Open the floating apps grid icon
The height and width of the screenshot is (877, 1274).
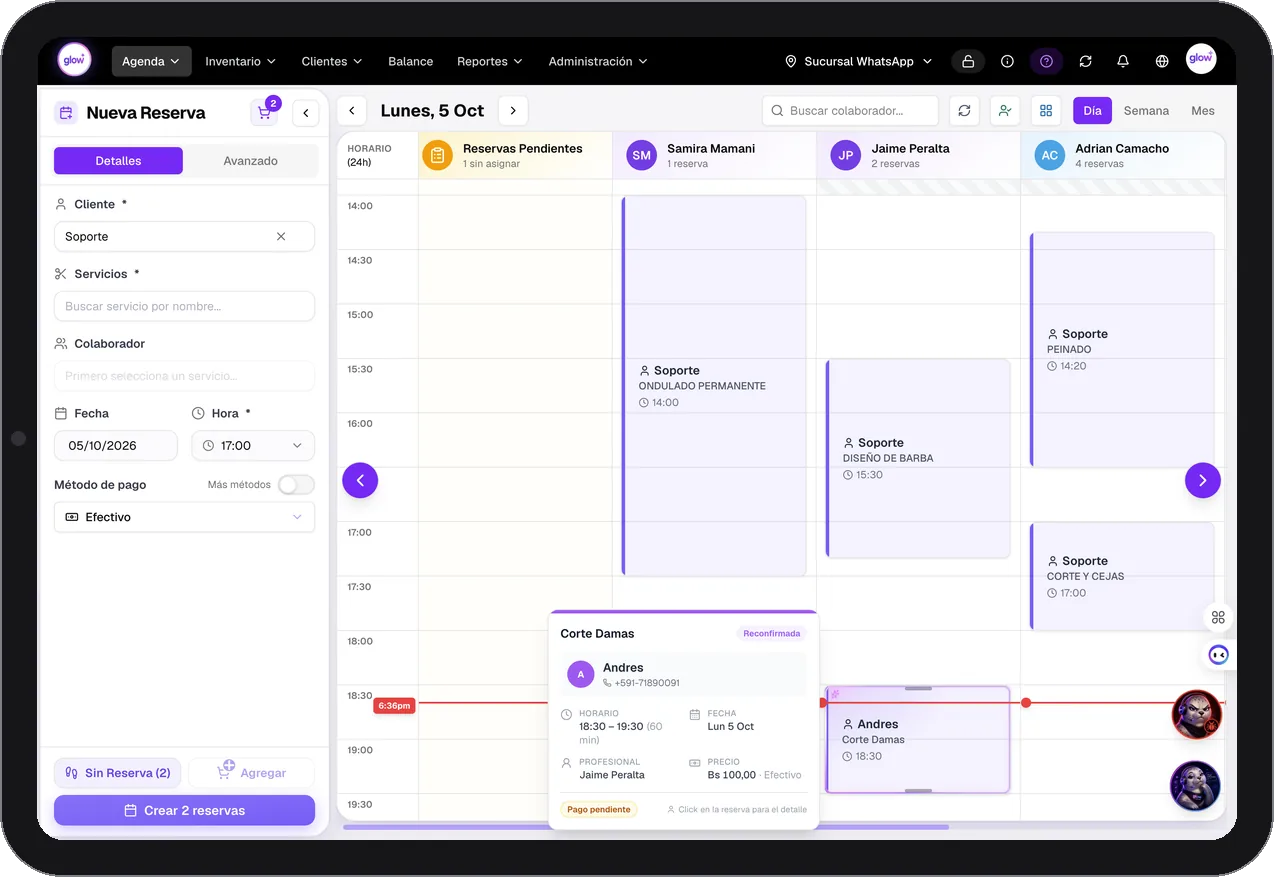point(1218,618)
